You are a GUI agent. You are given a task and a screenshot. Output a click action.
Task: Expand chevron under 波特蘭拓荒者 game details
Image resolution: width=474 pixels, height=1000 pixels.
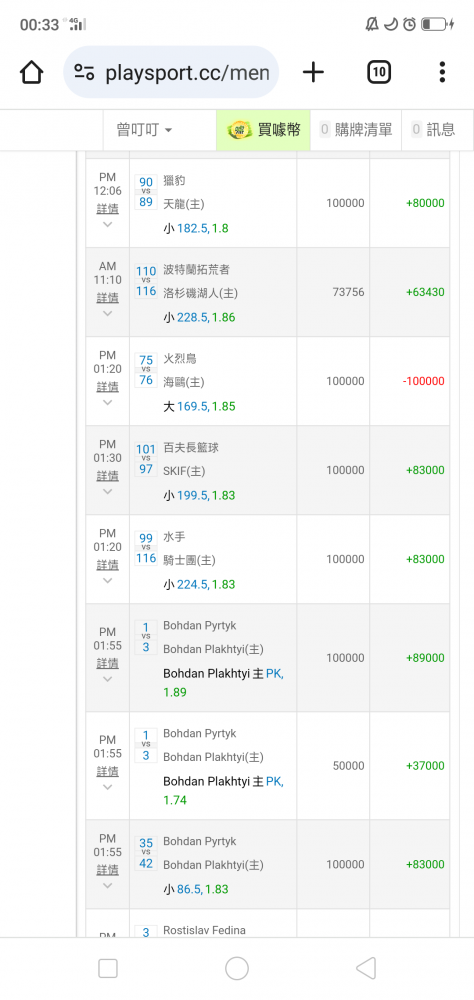[107, 314]
